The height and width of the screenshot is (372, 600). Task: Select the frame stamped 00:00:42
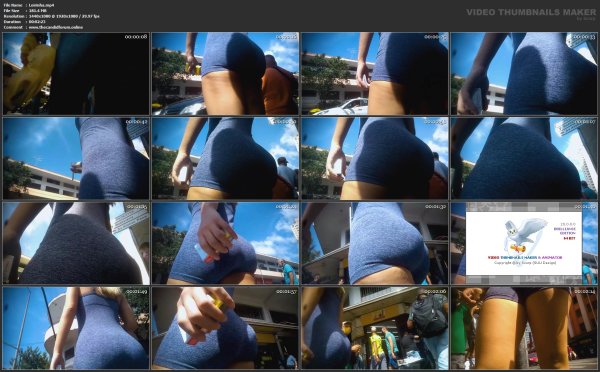76,158
